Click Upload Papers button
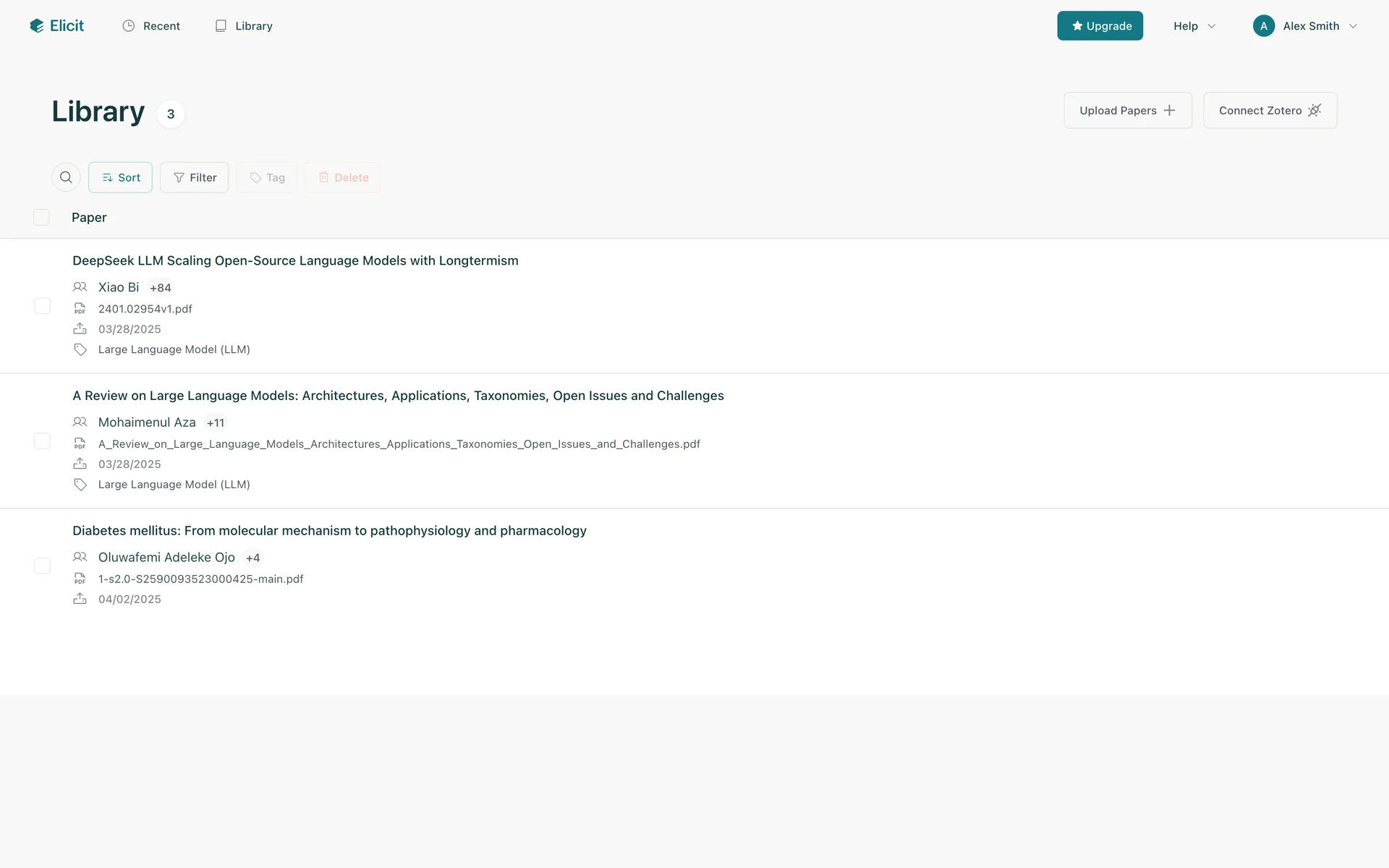This screenshot has height=868, width=1389. [1127, 111]
